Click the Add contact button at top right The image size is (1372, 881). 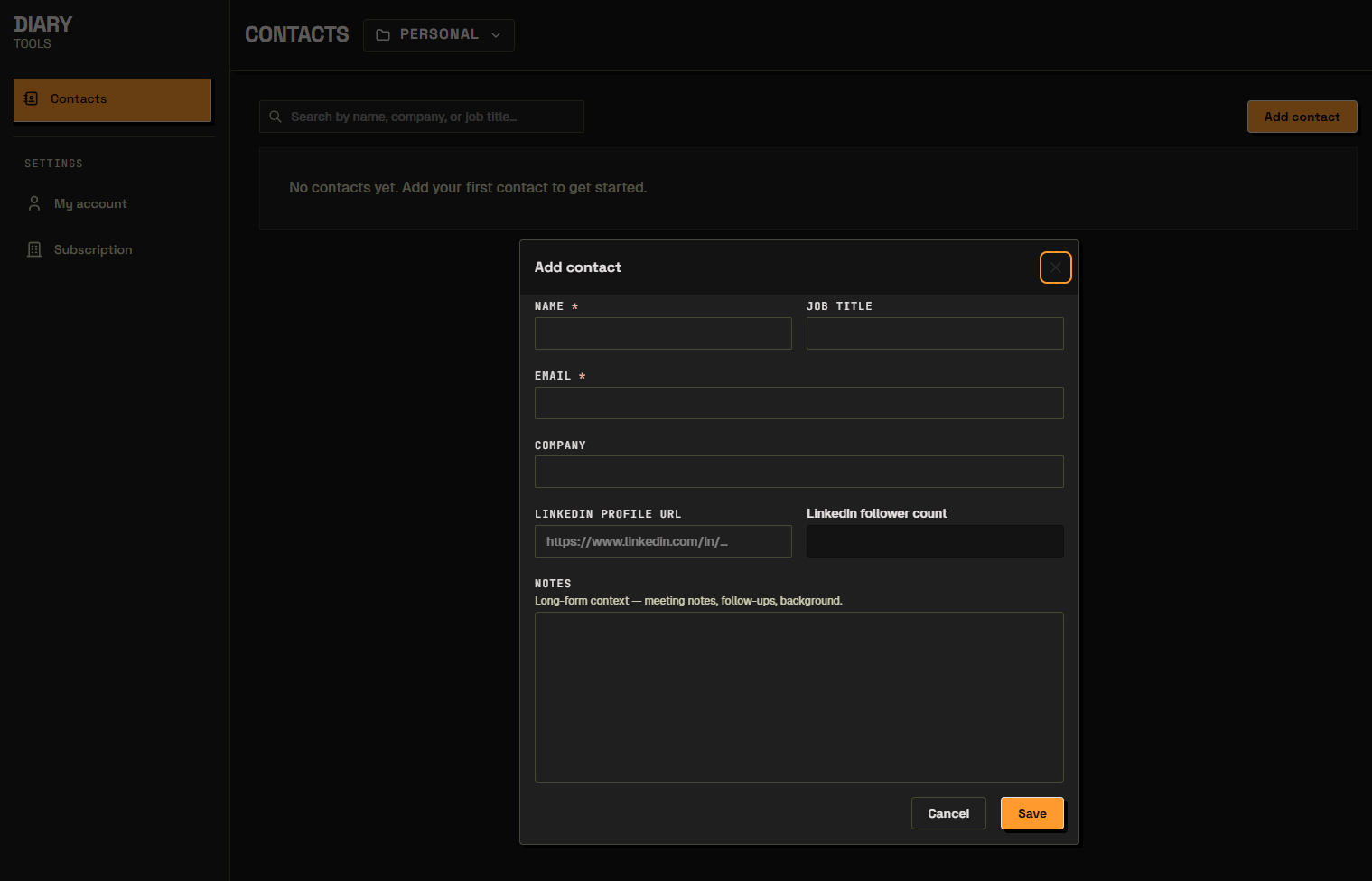coord(1302,117)
